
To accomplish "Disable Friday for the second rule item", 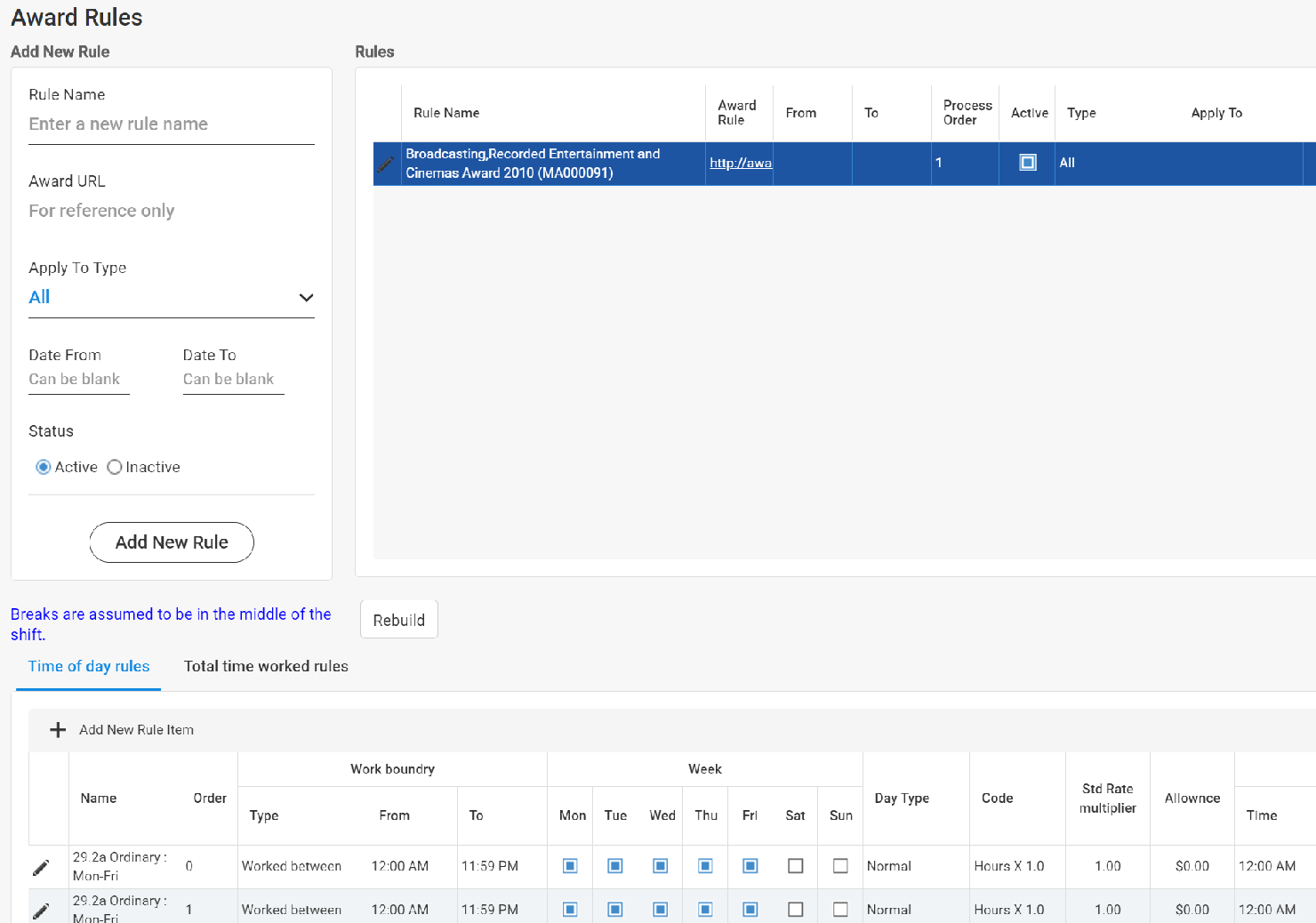I will [750, 909].
